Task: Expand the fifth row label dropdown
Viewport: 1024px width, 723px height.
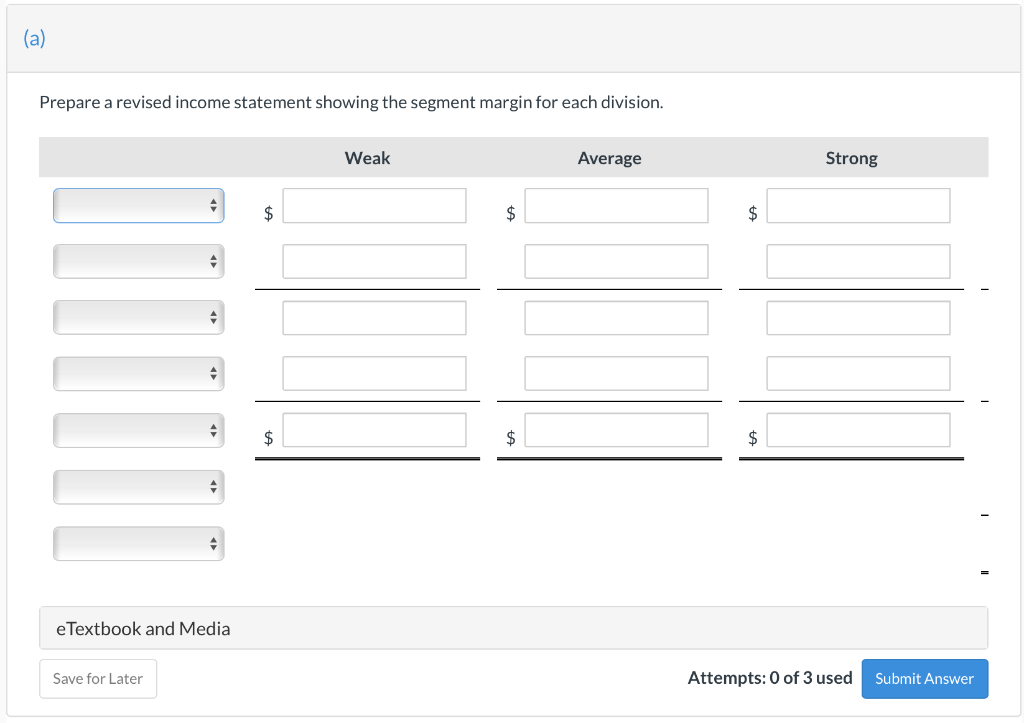Action: (139, 431)
